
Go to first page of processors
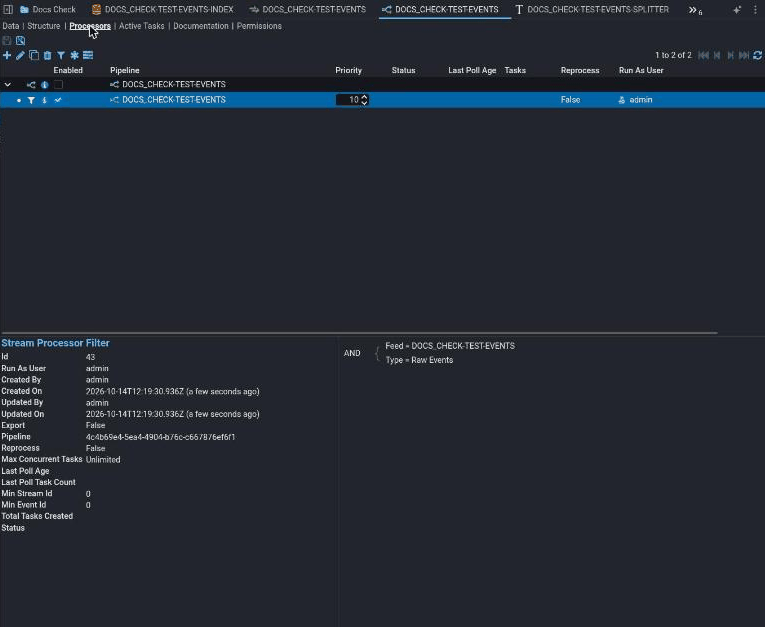click(x=703, y=55)
